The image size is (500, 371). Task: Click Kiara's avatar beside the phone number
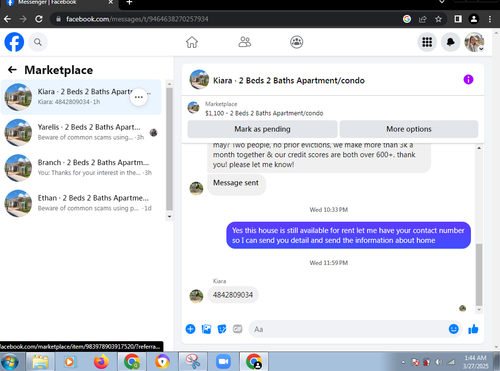[x=196, y=296]
